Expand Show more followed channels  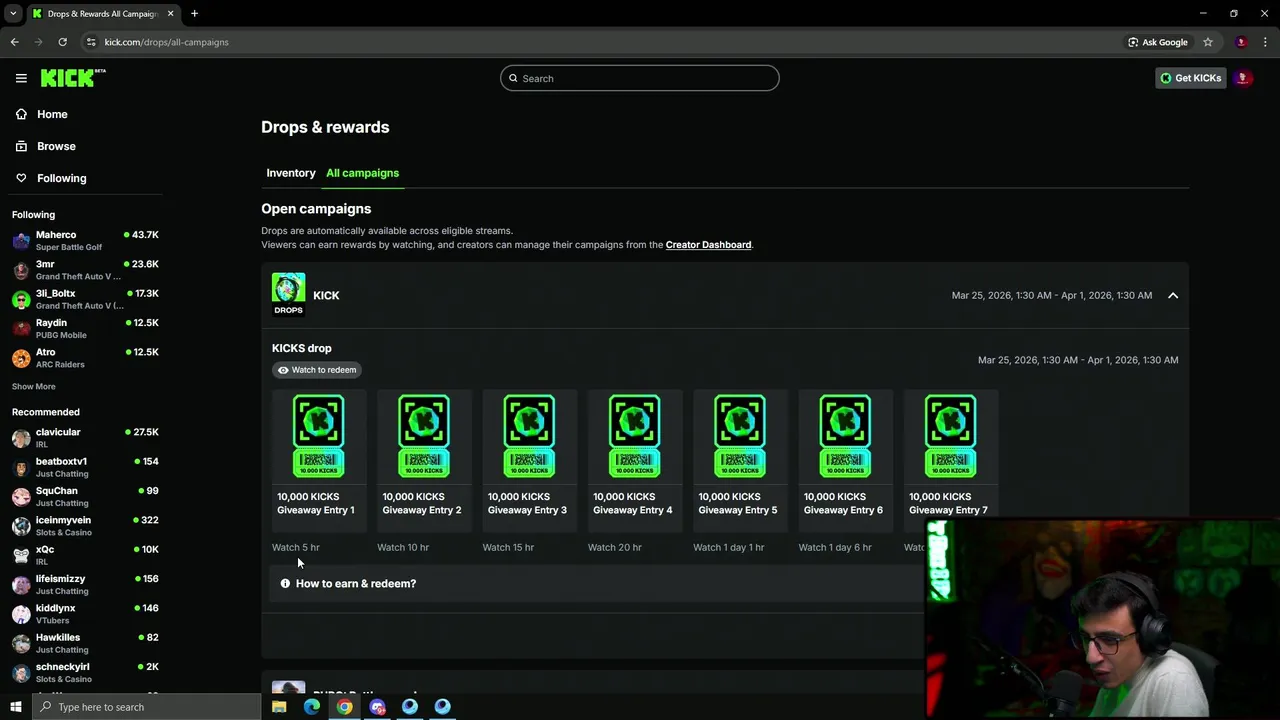pyautogui.click(x=33, y=386)
